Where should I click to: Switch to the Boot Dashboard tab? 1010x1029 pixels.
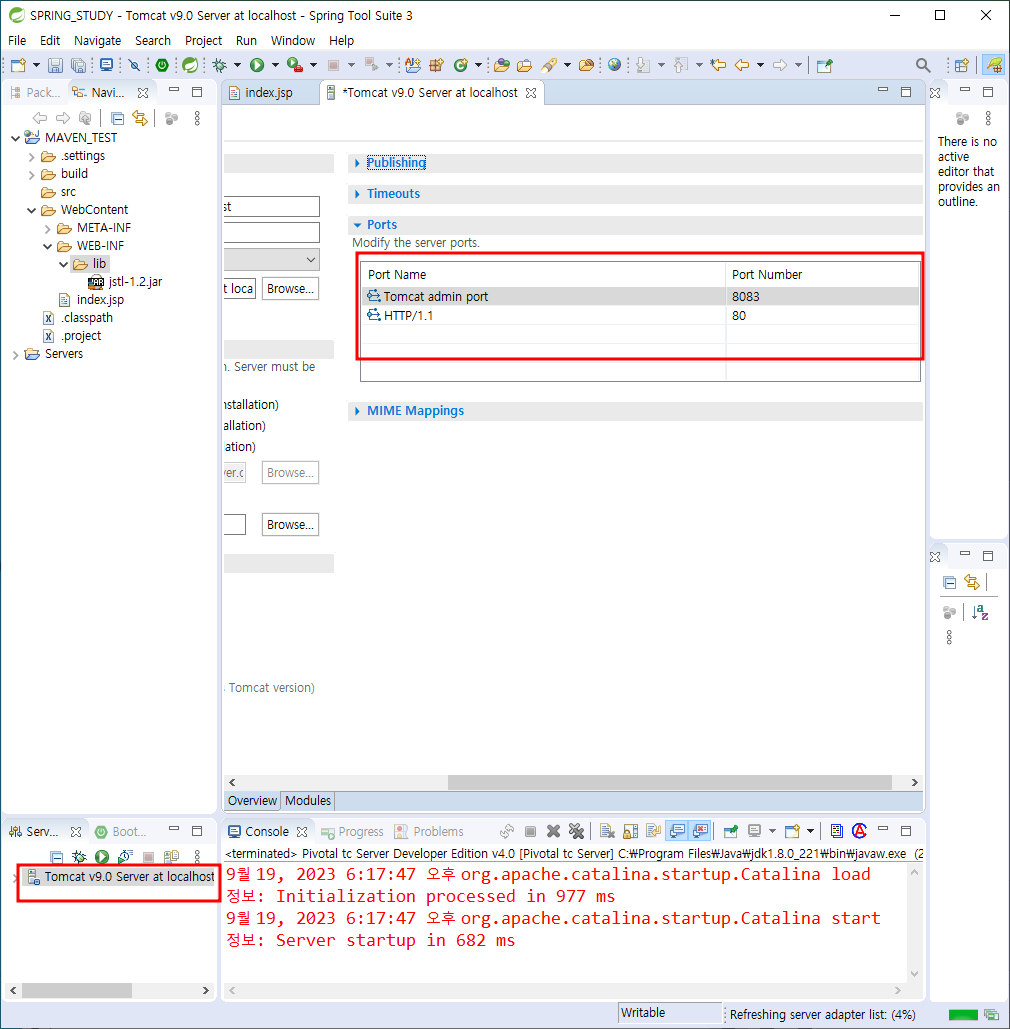tap(121, 831)
